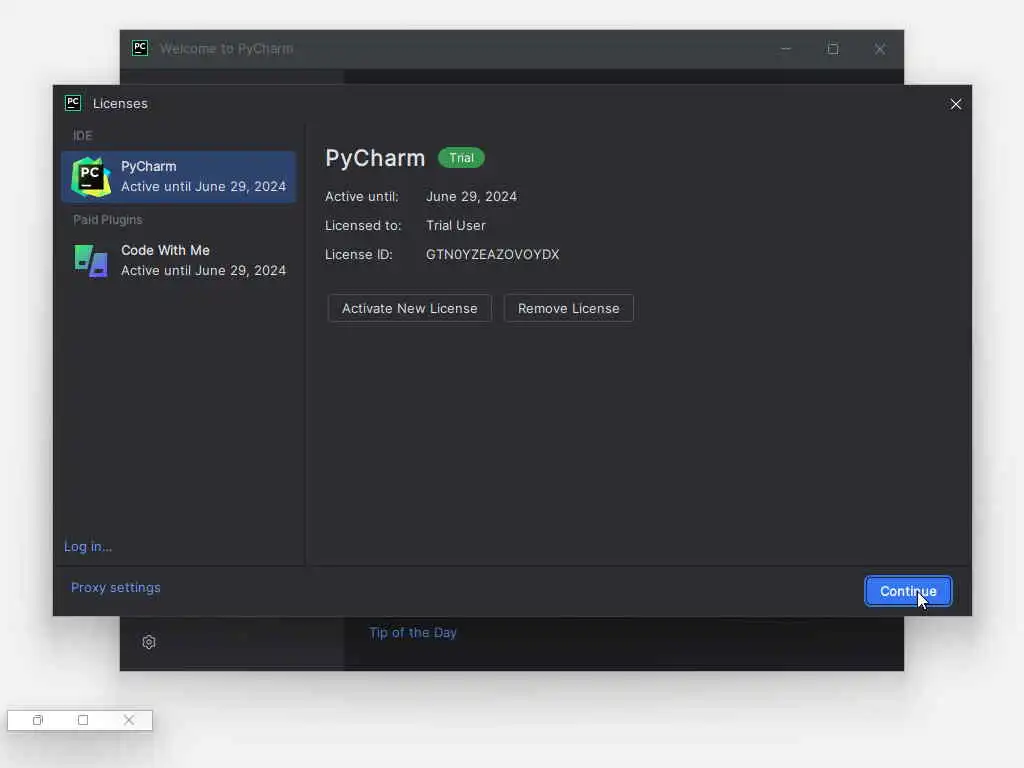Click Activate New License button
Viewport: 1024px width, 768px height.
pos(409,308)
